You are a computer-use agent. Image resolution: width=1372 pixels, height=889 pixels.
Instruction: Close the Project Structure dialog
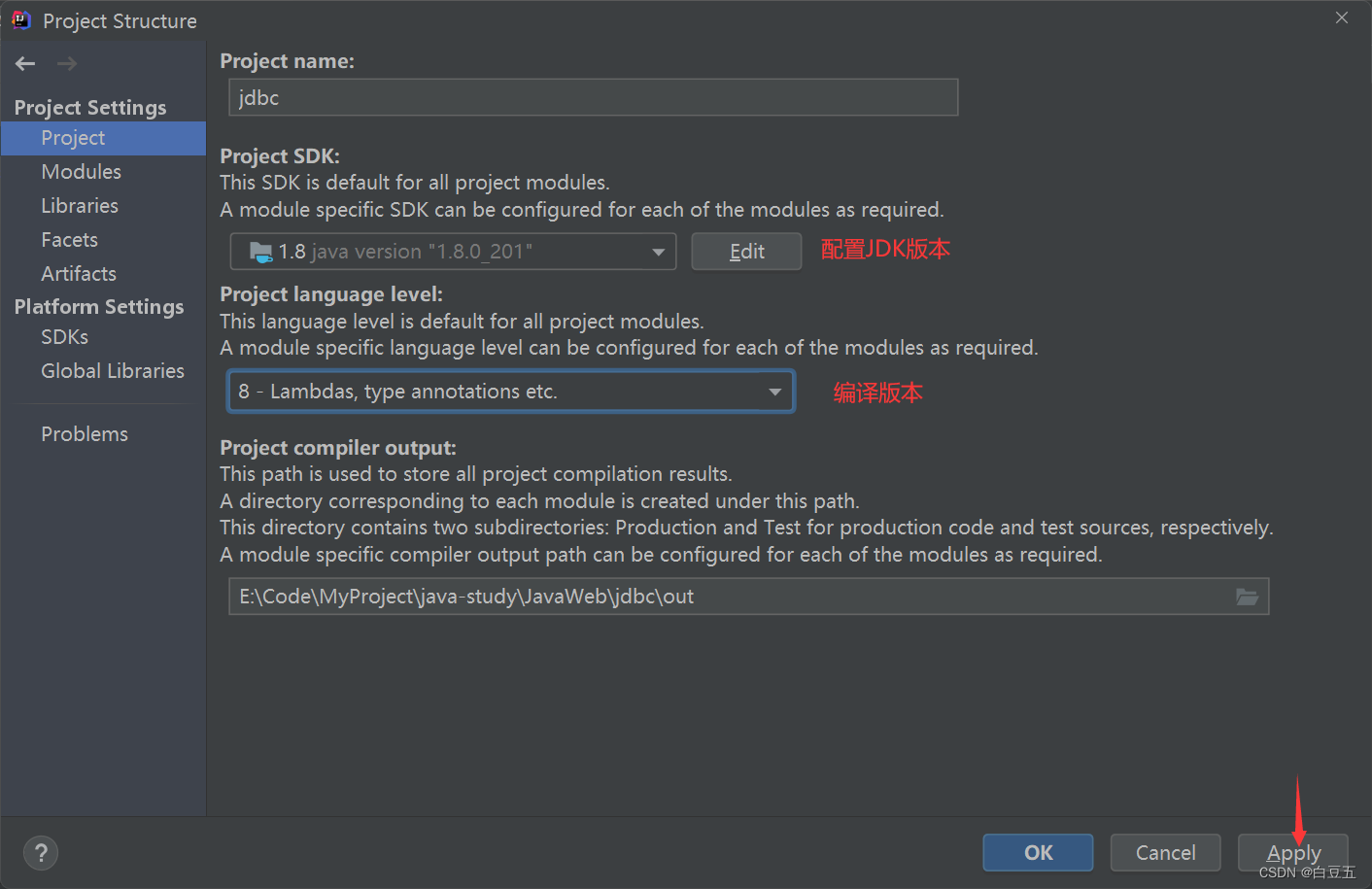pyautogui.click(x=1342, y=18)
